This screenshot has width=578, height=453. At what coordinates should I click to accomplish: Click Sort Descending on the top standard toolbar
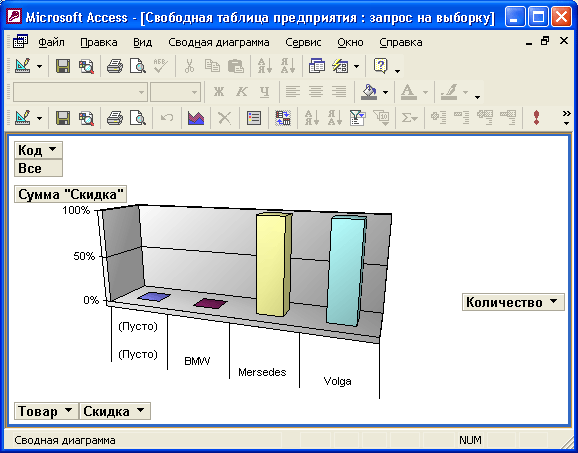pyautogui.click(x=288, y=66)
